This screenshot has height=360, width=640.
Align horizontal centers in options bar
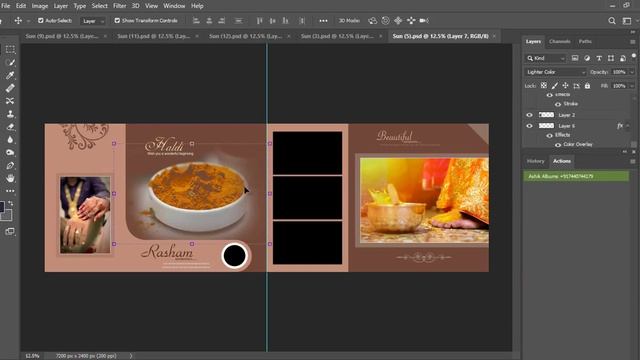click(209, 20)
